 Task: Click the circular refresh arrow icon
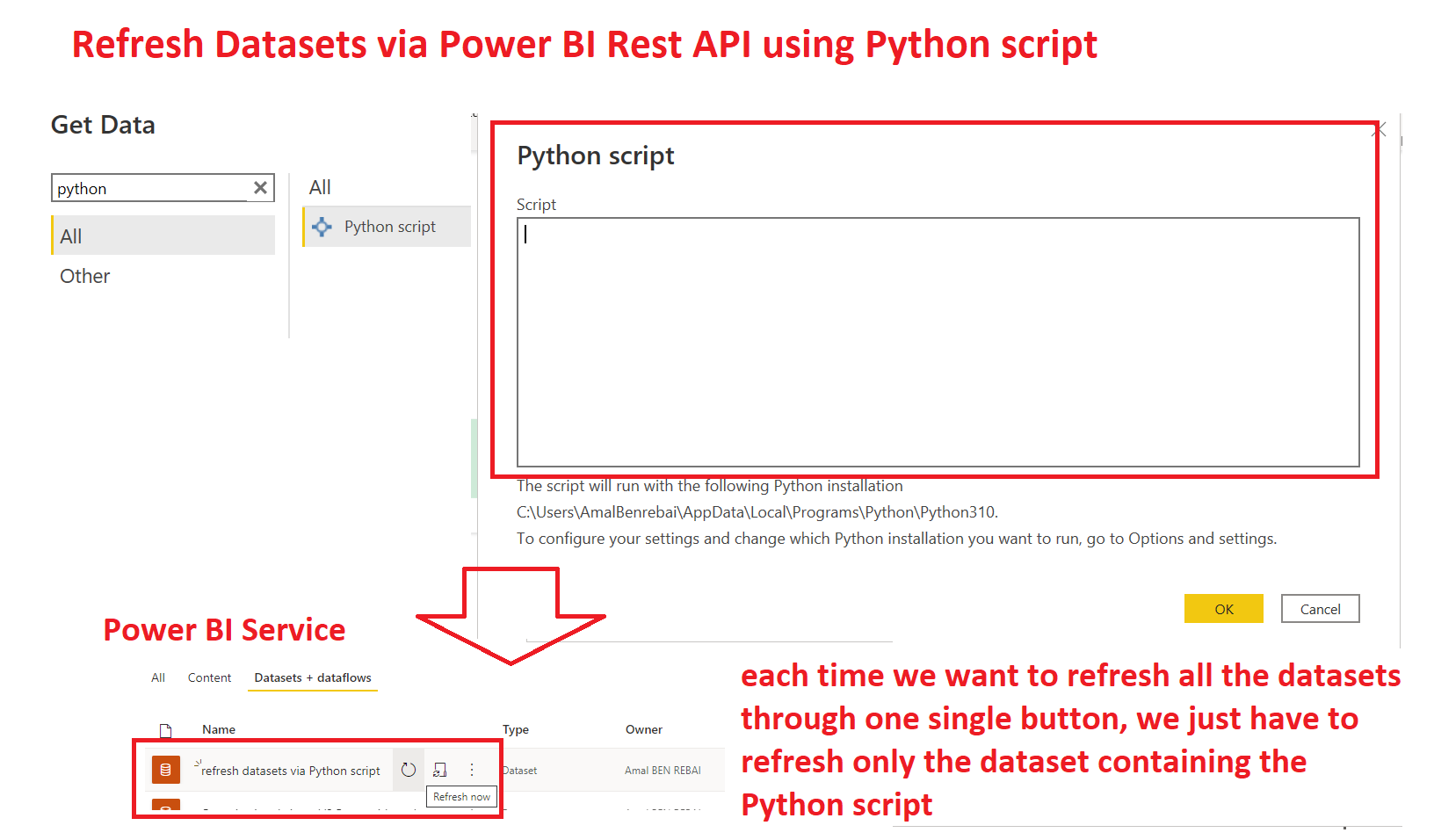tap(408, 770)
